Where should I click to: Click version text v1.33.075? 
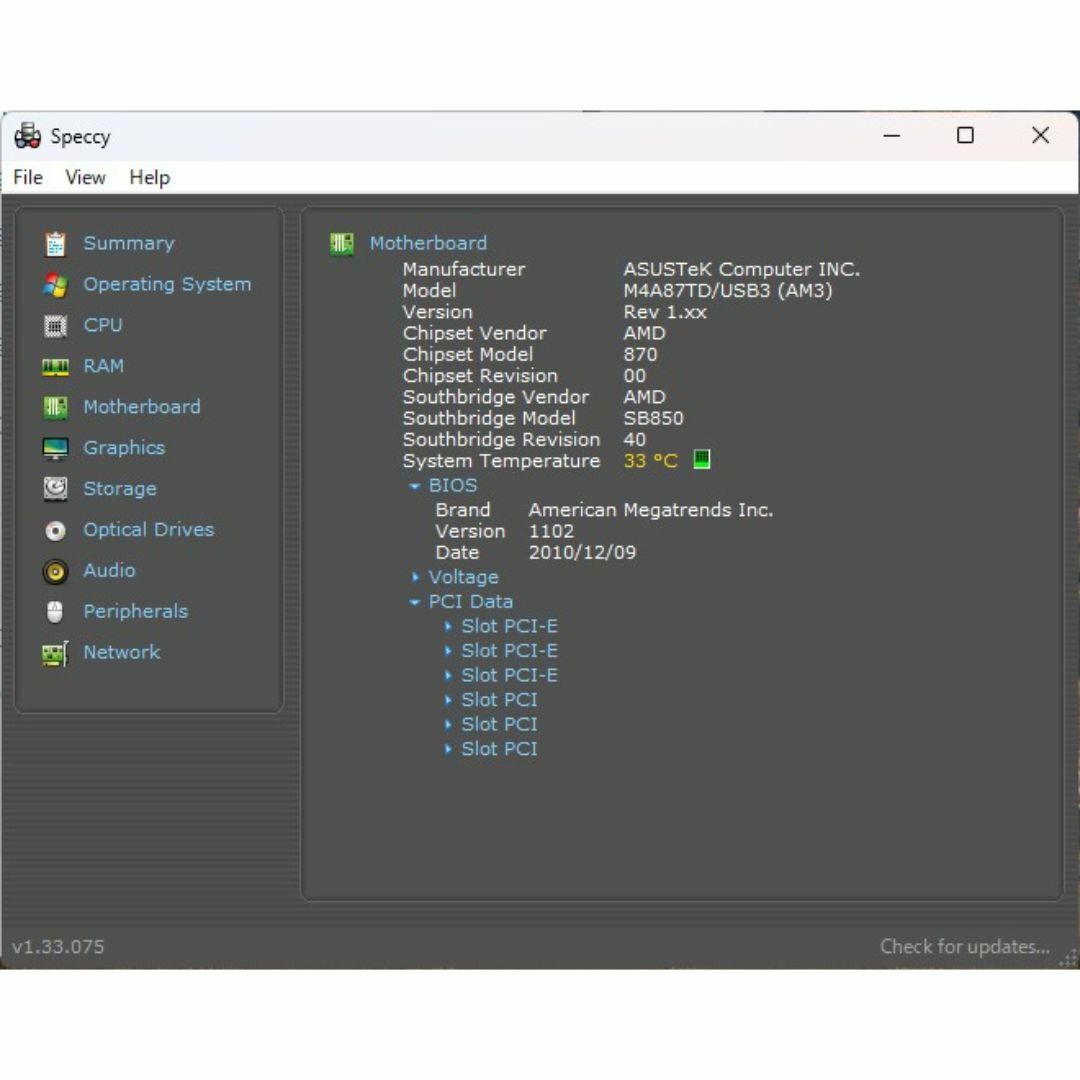coord(58,946)
